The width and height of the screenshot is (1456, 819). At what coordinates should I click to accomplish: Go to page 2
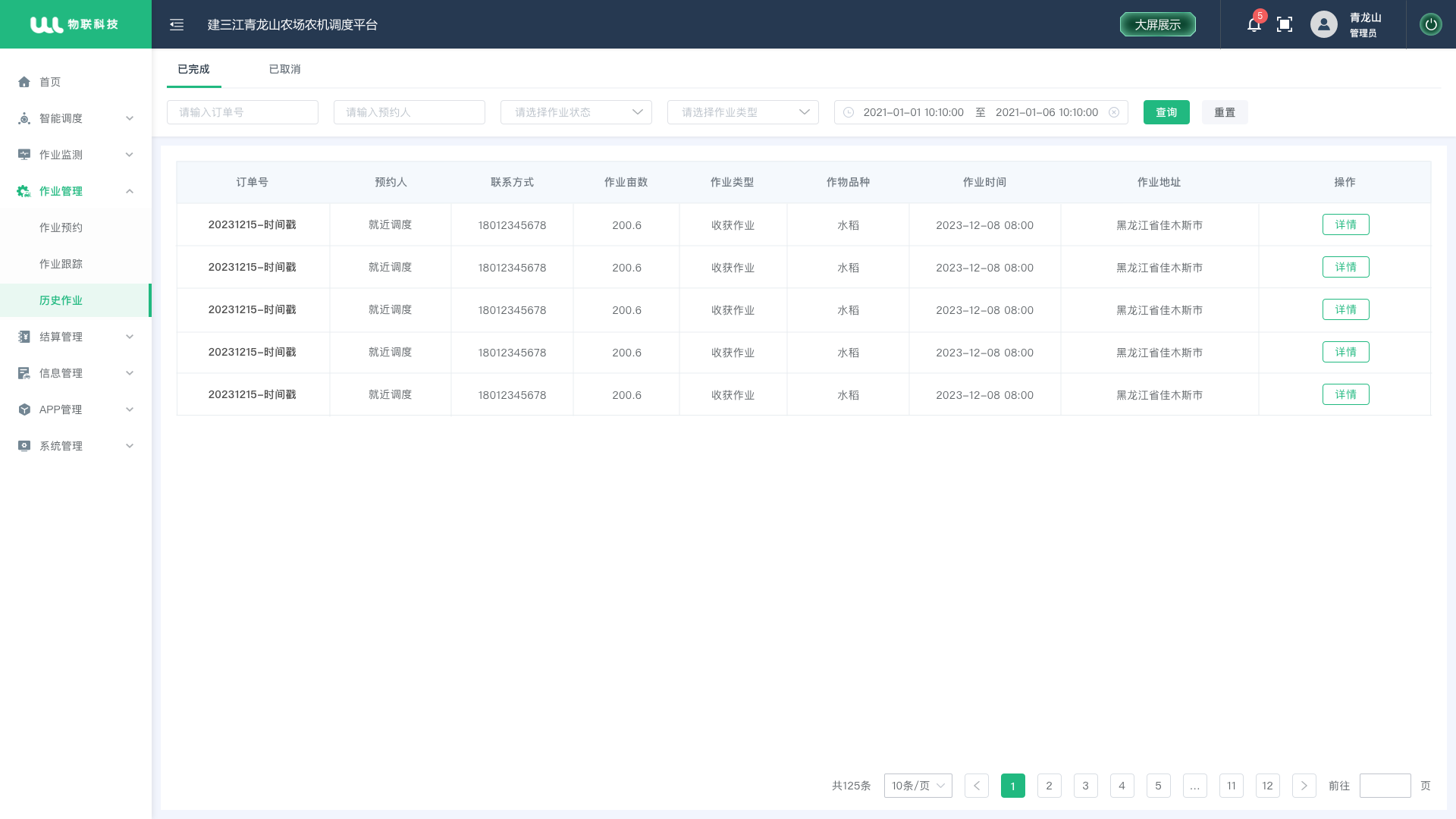1050,786
